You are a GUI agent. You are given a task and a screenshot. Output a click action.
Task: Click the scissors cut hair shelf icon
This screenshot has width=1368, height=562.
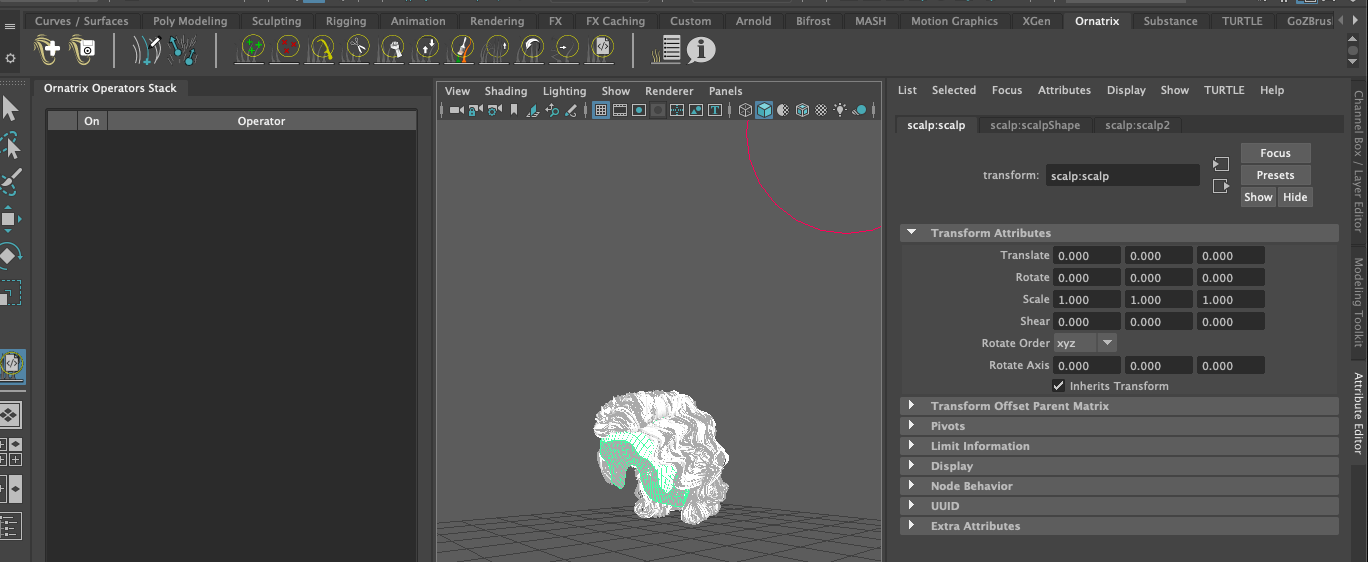(358, 47)
